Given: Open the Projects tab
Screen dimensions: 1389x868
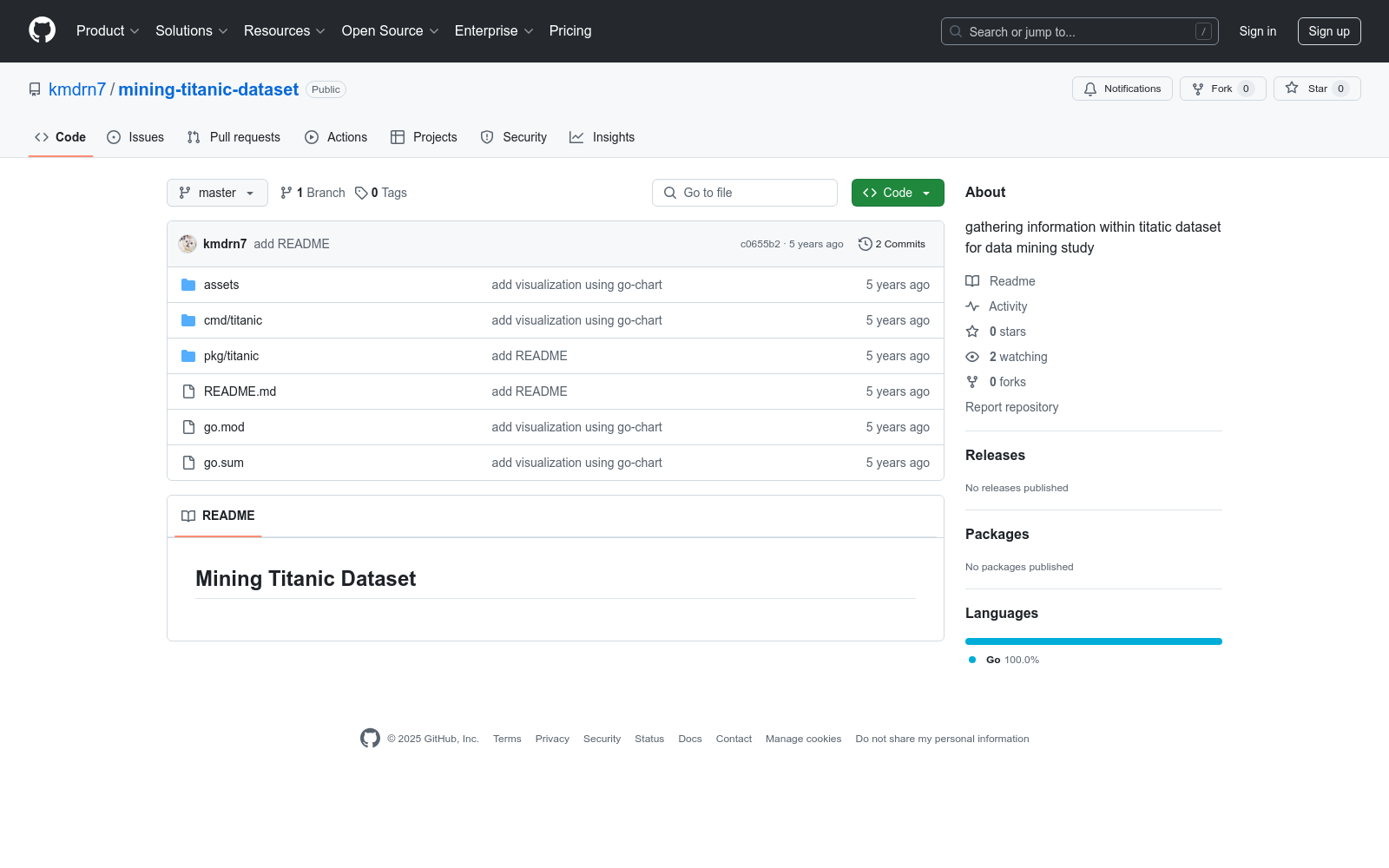Looking at the screenshot, I should tap(424, 137).
